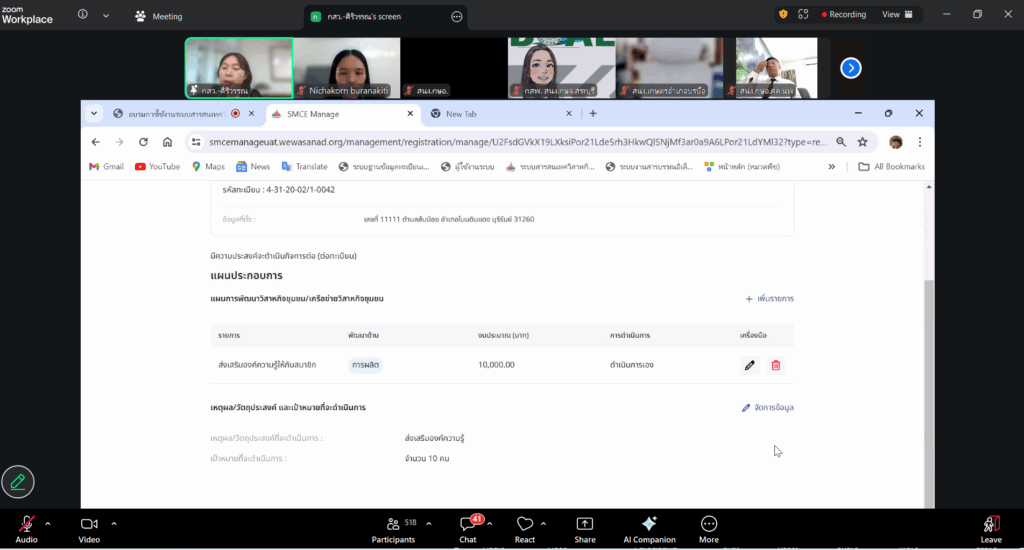Open the AI Companion panel
The width and height of the screenshot is (1024, 550).
648,529
